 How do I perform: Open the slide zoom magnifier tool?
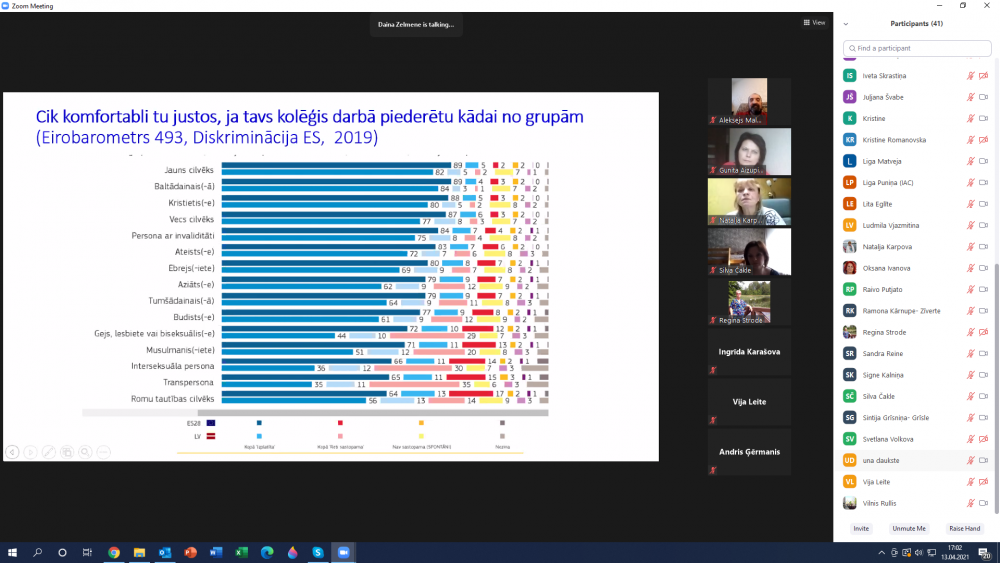pos(85,452)
